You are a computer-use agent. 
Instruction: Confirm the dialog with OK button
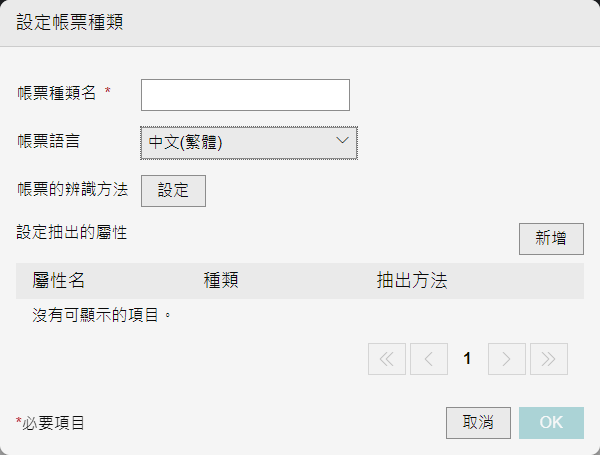(x=551, y=423)
